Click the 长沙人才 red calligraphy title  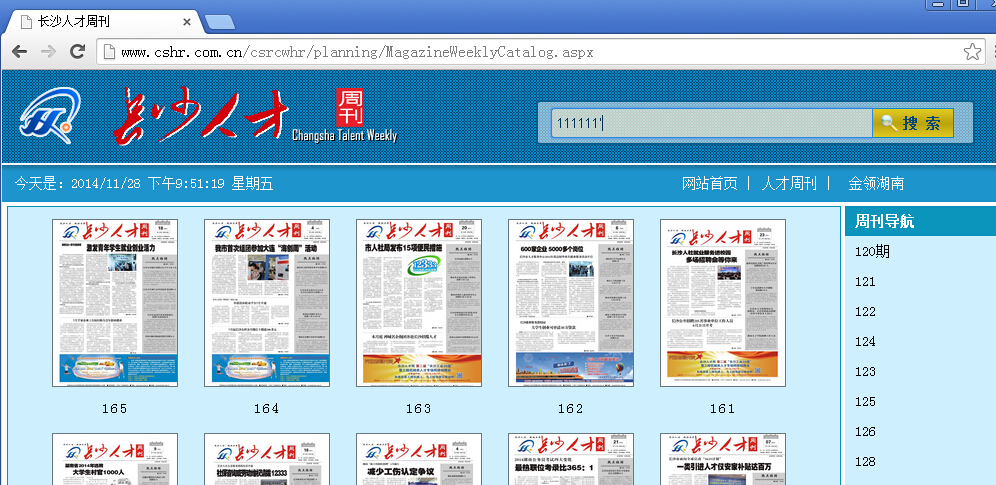(199, 114)
